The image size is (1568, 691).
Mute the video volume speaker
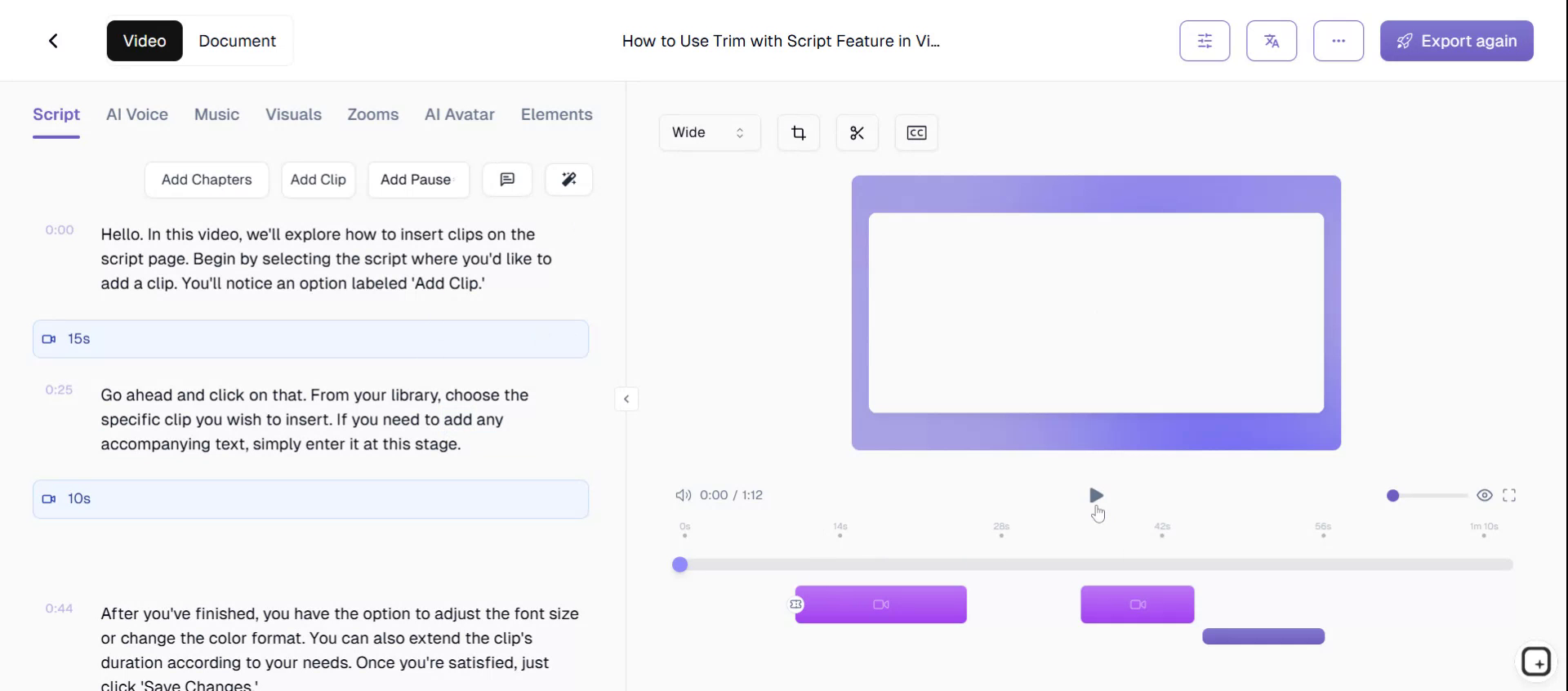point(683,495)
